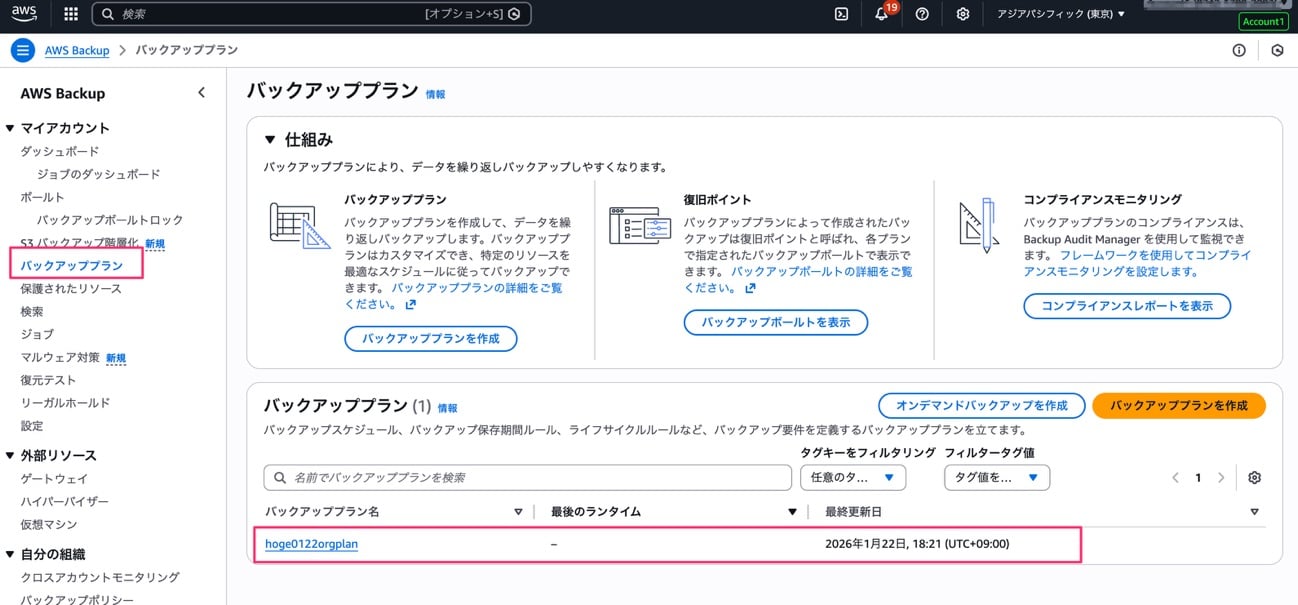Viewport: 1298px width, 605px height.
Task: Open the help question mark icon
Action: pyautogui.click(x=922, y=14)
